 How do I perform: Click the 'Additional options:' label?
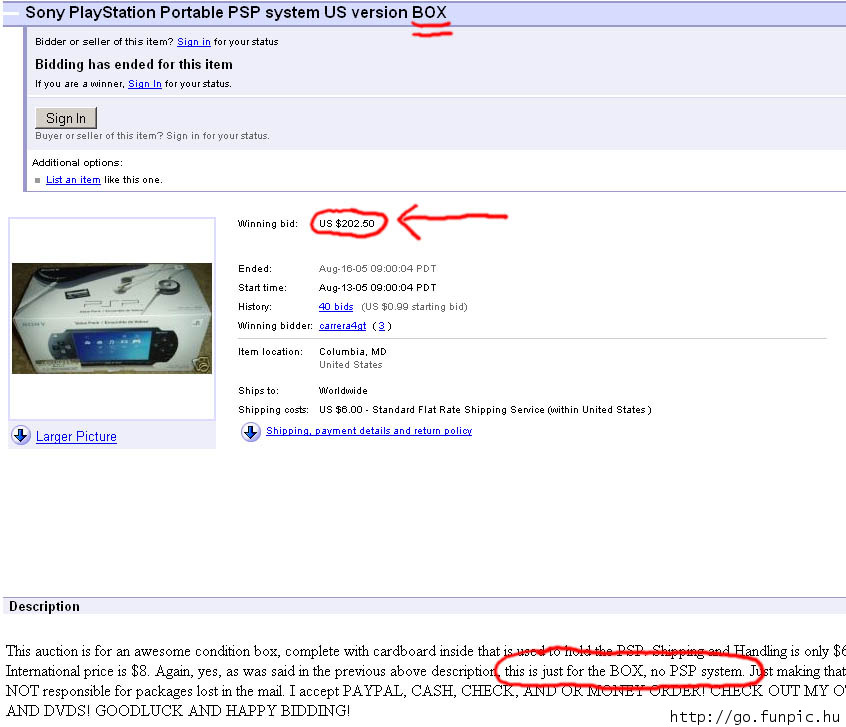tap(77, 162)
